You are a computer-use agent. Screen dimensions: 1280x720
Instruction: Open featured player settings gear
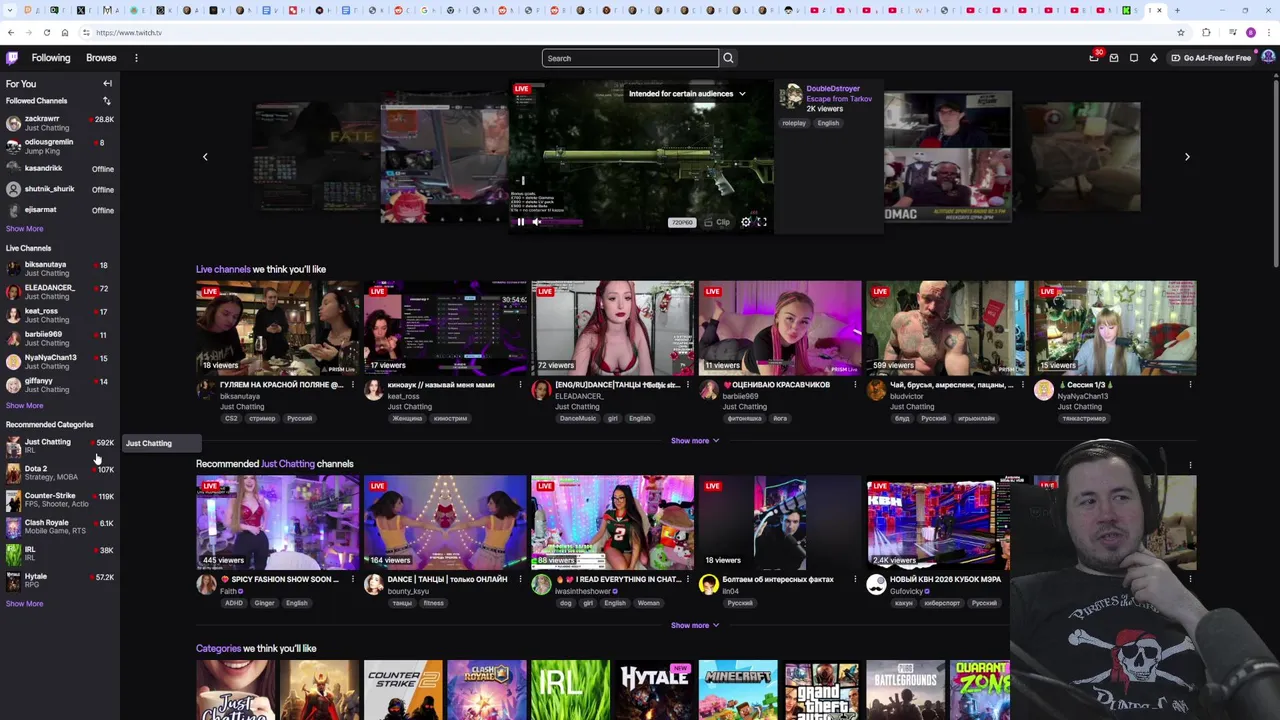[746, 222]
